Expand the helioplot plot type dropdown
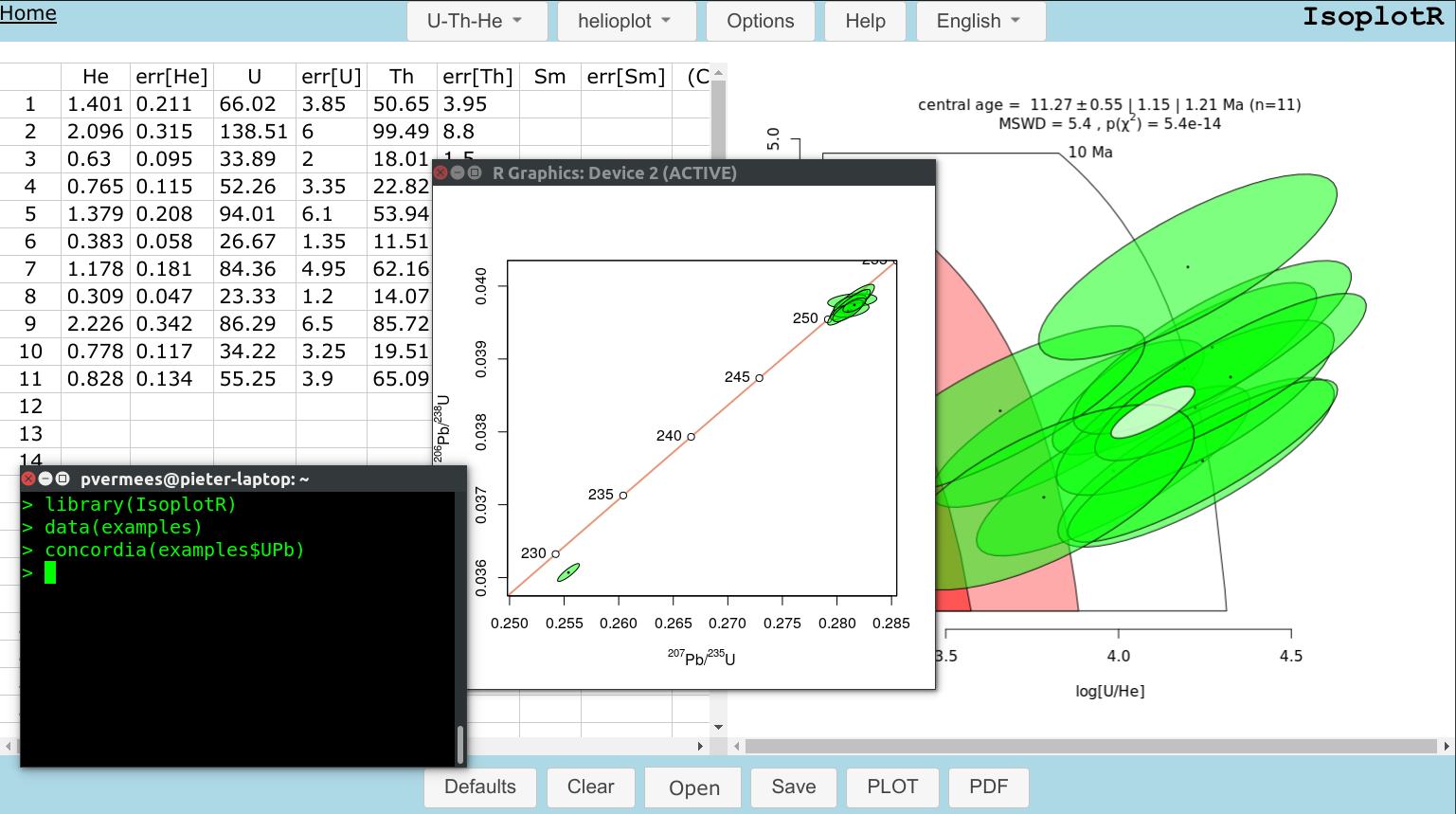The height and width of the screenshot is (814, 1456). 626,21
